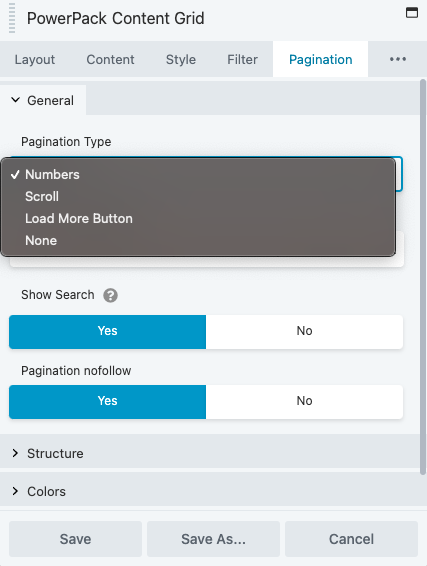
Task: Switch to the Layout tab
Action: 35,59
